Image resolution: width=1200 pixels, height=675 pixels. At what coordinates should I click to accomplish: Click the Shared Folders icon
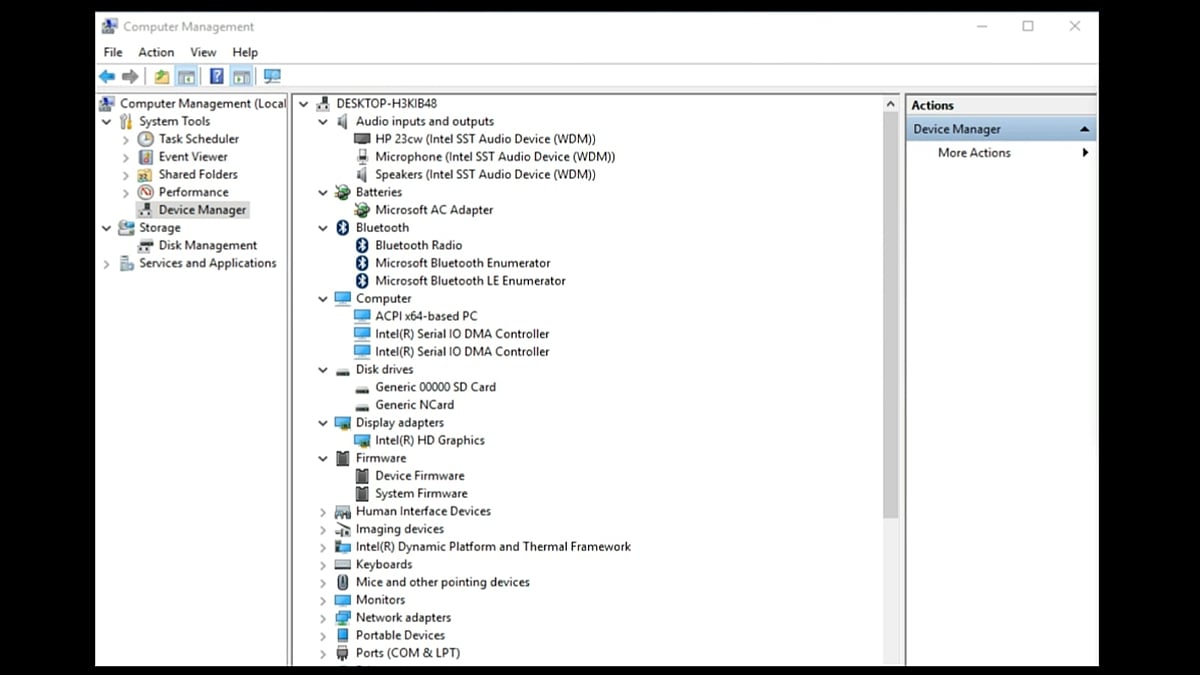point(146,174)
